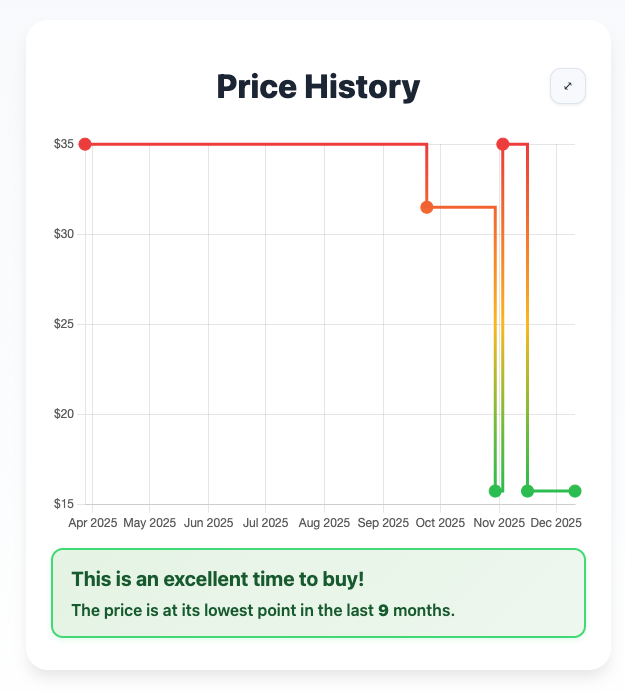Click the red $35 data point in November
625x692 pixels.
pyautogui.click(x=503, y=144)
